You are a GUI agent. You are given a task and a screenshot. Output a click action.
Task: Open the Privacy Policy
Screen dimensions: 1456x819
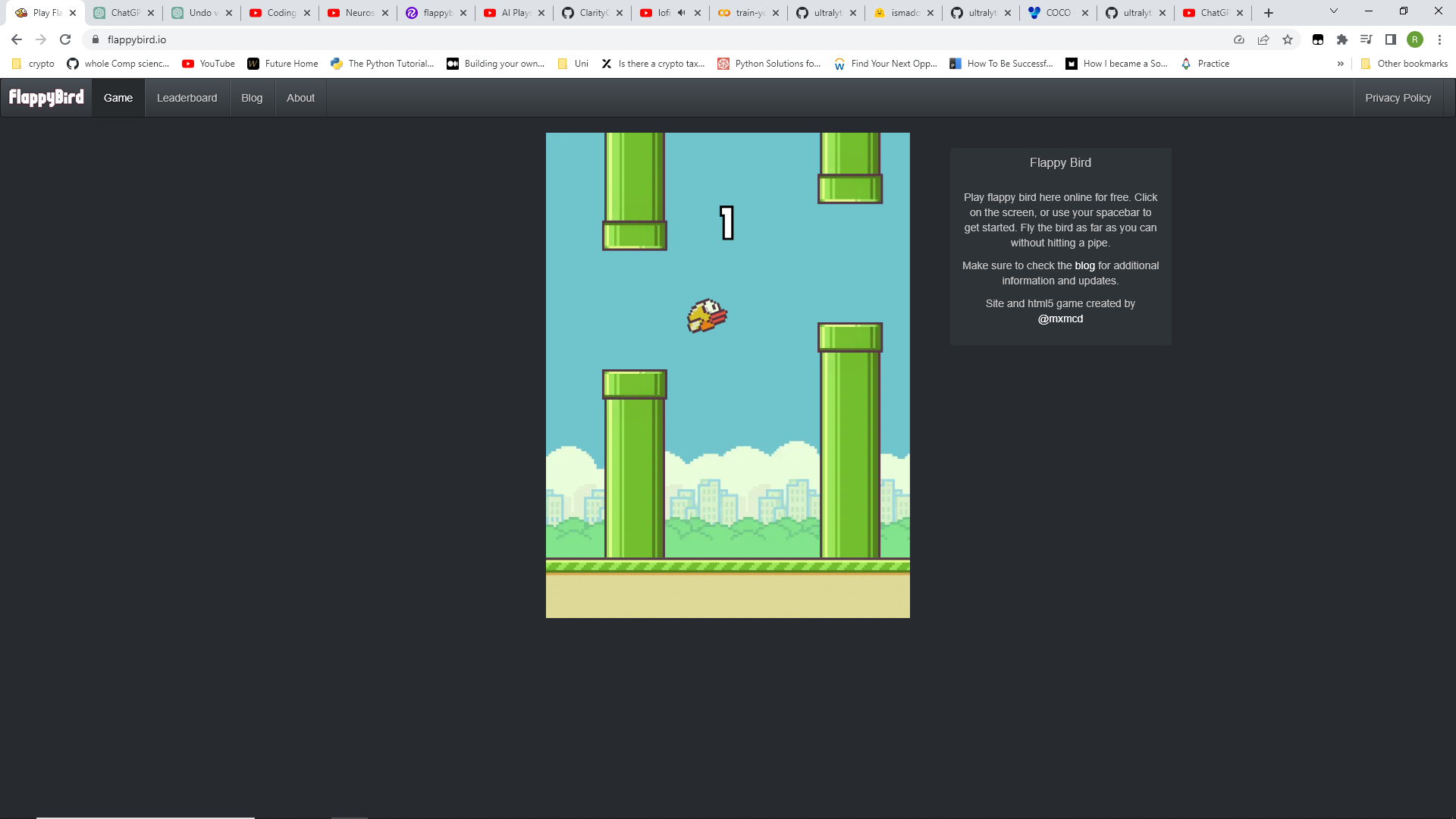click(x=1398, y=97)
